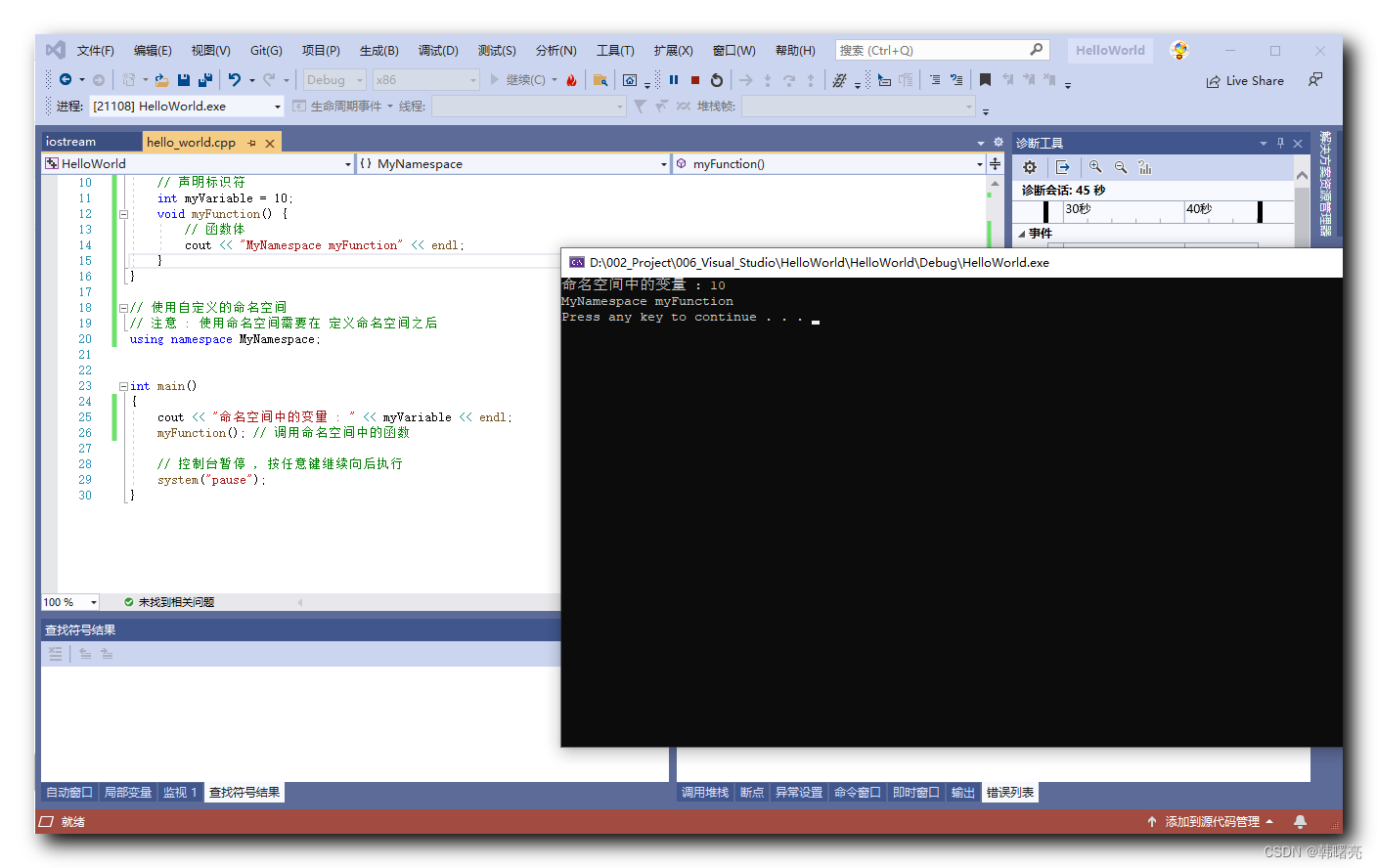Click the open file folder icon
This screenshot has width=1377, height=868.
(161, 80)
